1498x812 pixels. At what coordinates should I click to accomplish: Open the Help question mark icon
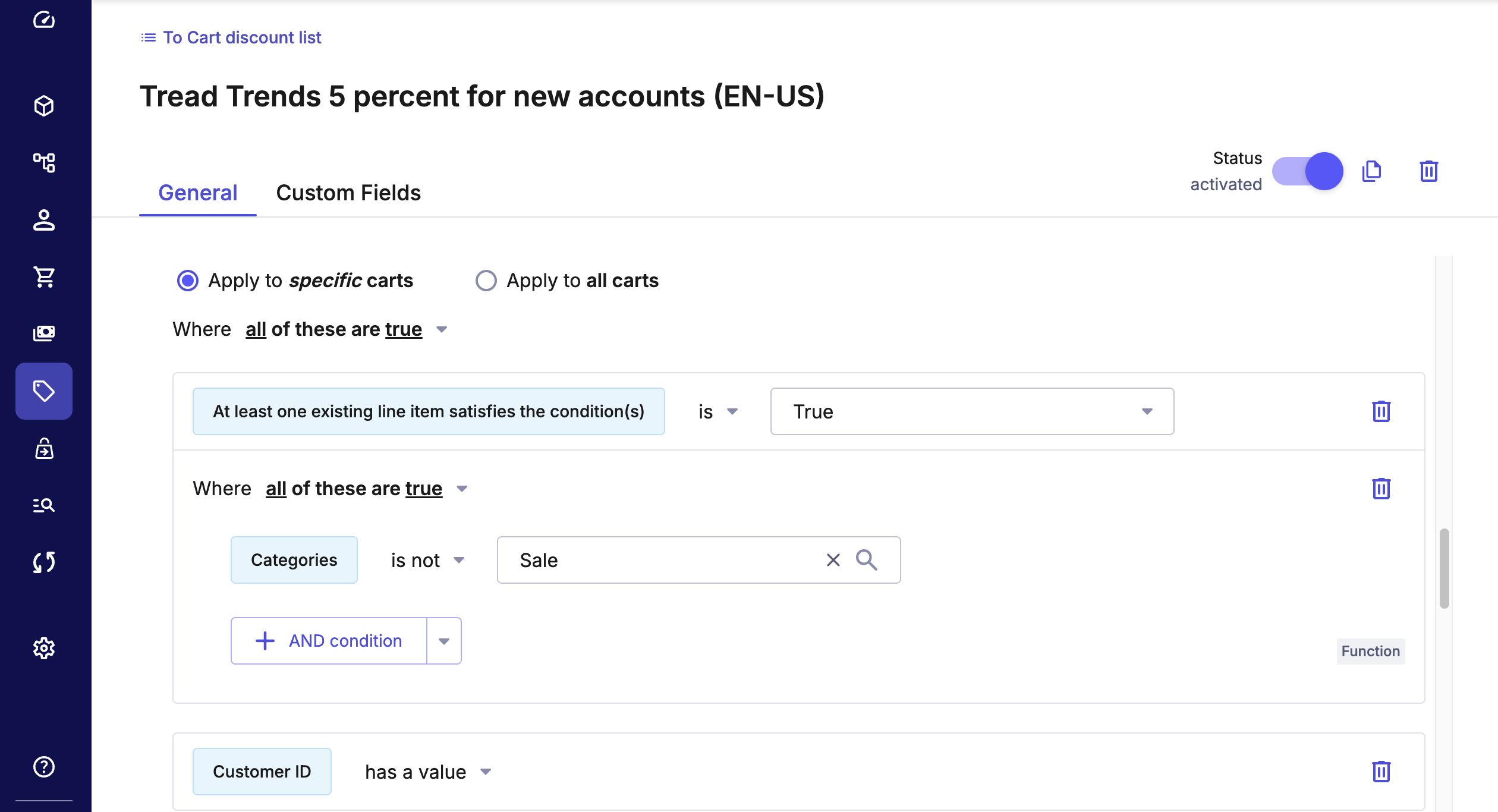coord(44,767)
